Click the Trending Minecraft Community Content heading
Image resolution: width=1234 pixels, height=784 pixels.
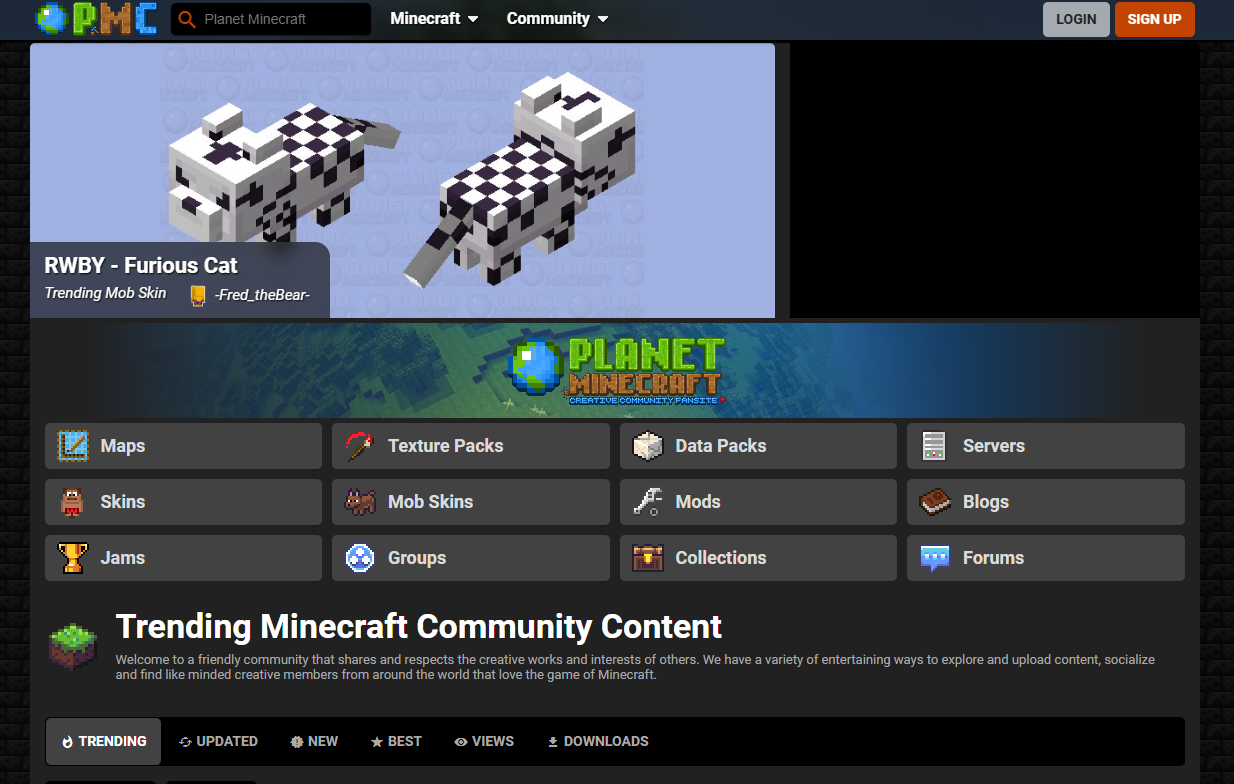click(x=419, y=627)
